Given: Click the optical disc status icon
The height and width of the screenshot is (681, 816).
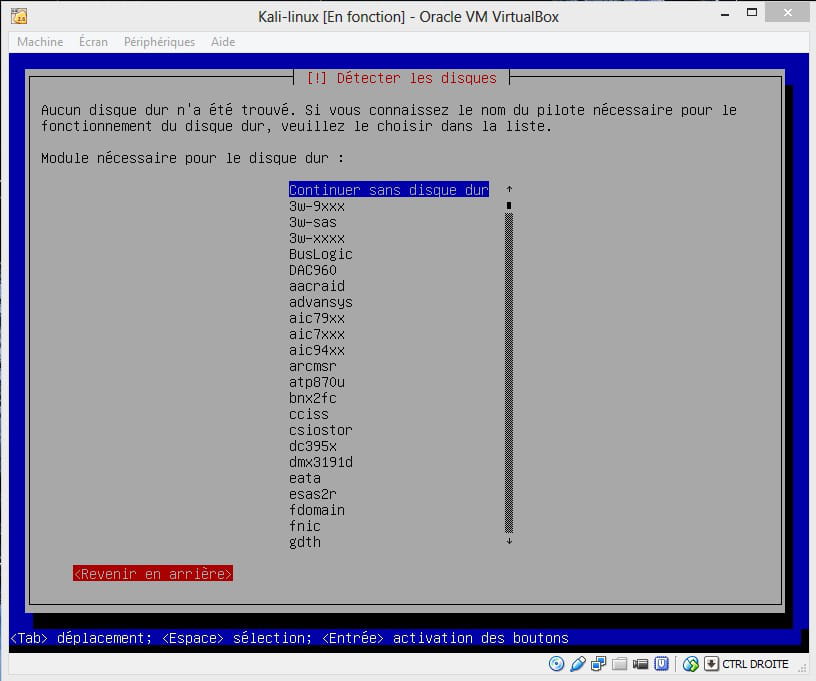Looking at the screenshot, I should tap(557, 664).
